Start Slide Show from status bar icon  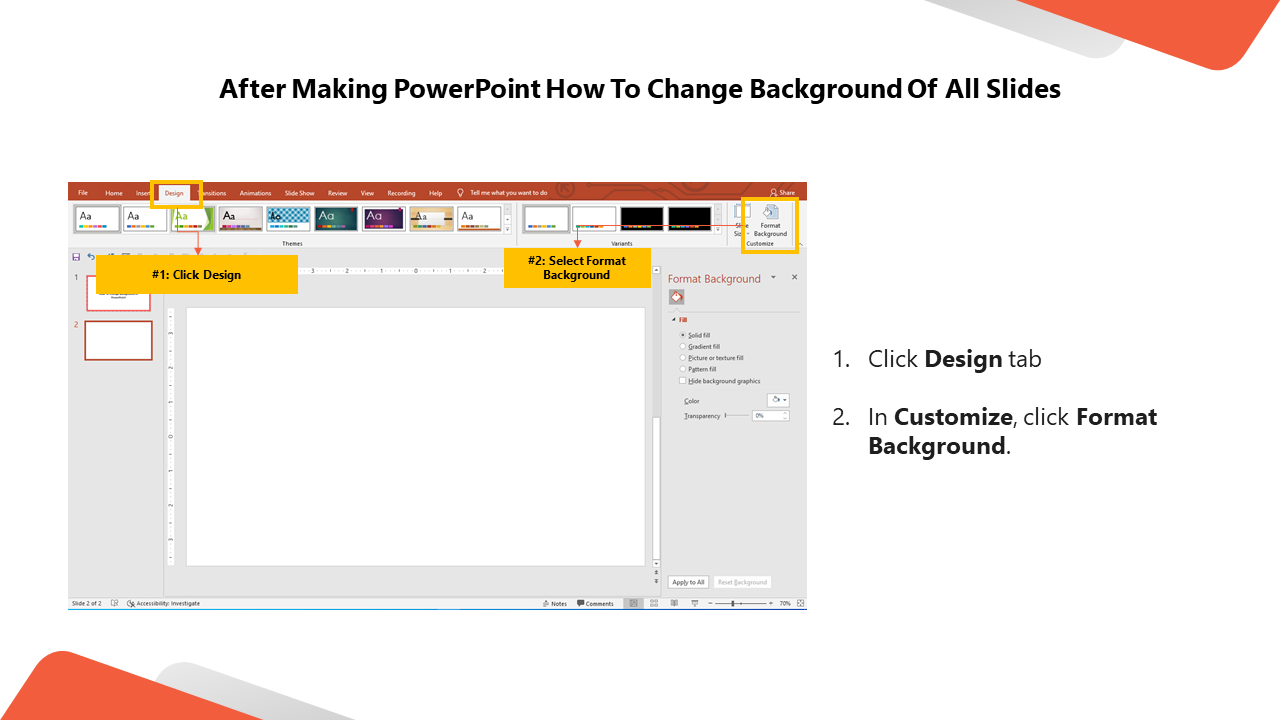click(x=695, y=603)
